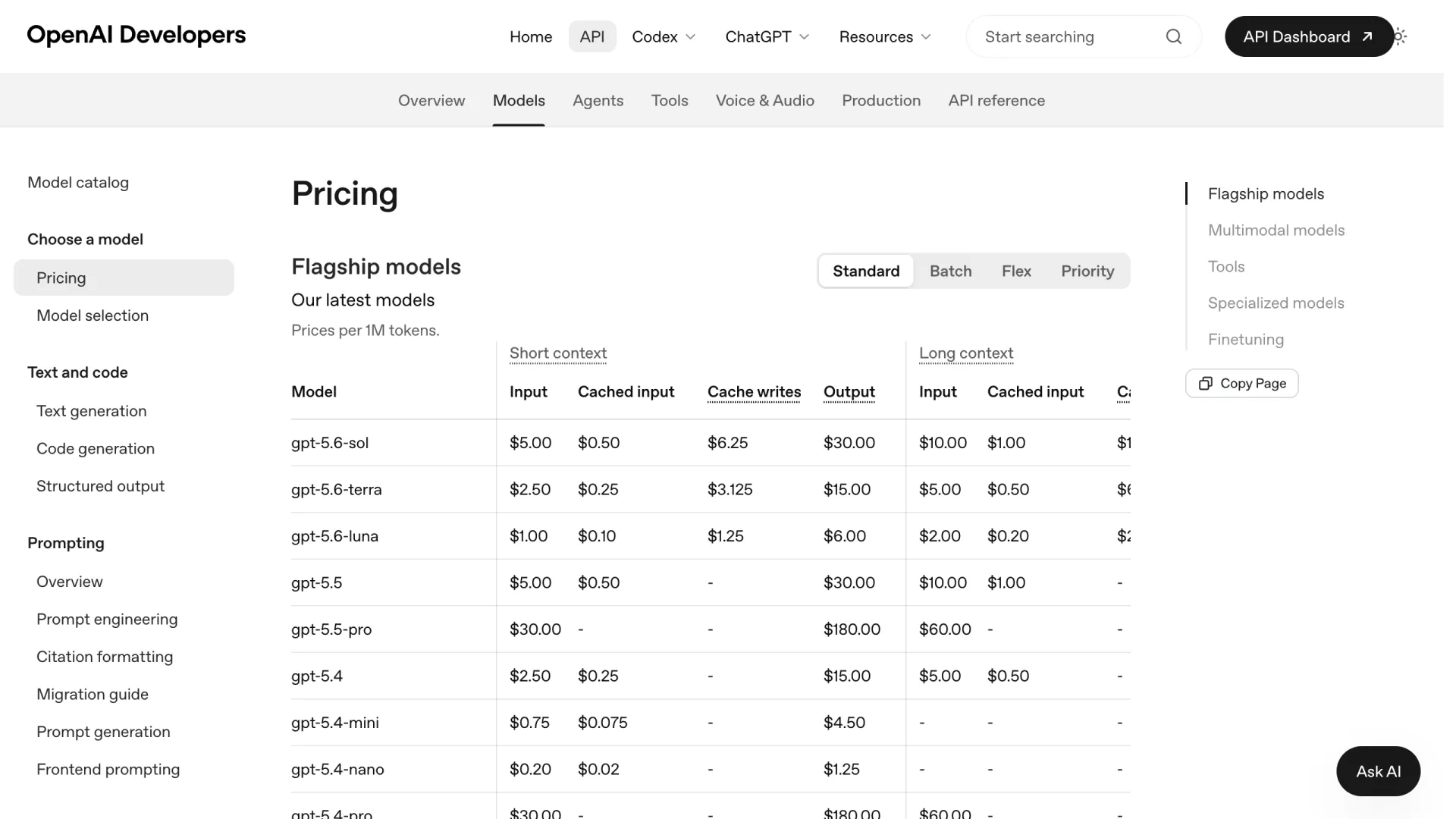
Task: Expand the ChatGPT dropdown menu
Action: tap(767, 36)
